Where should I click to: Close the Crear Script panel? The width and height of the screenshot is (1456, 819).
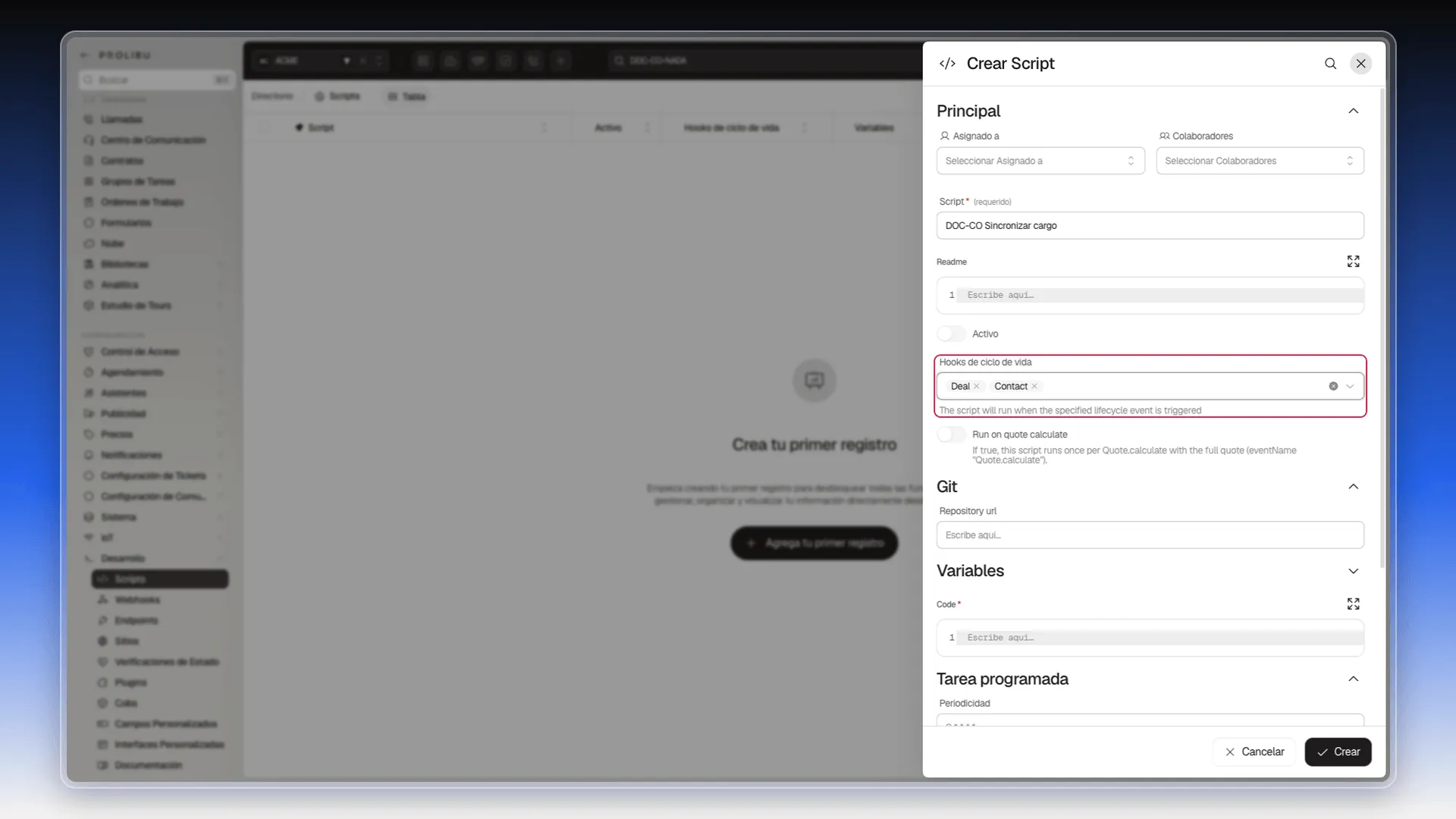click(1361, 64)
